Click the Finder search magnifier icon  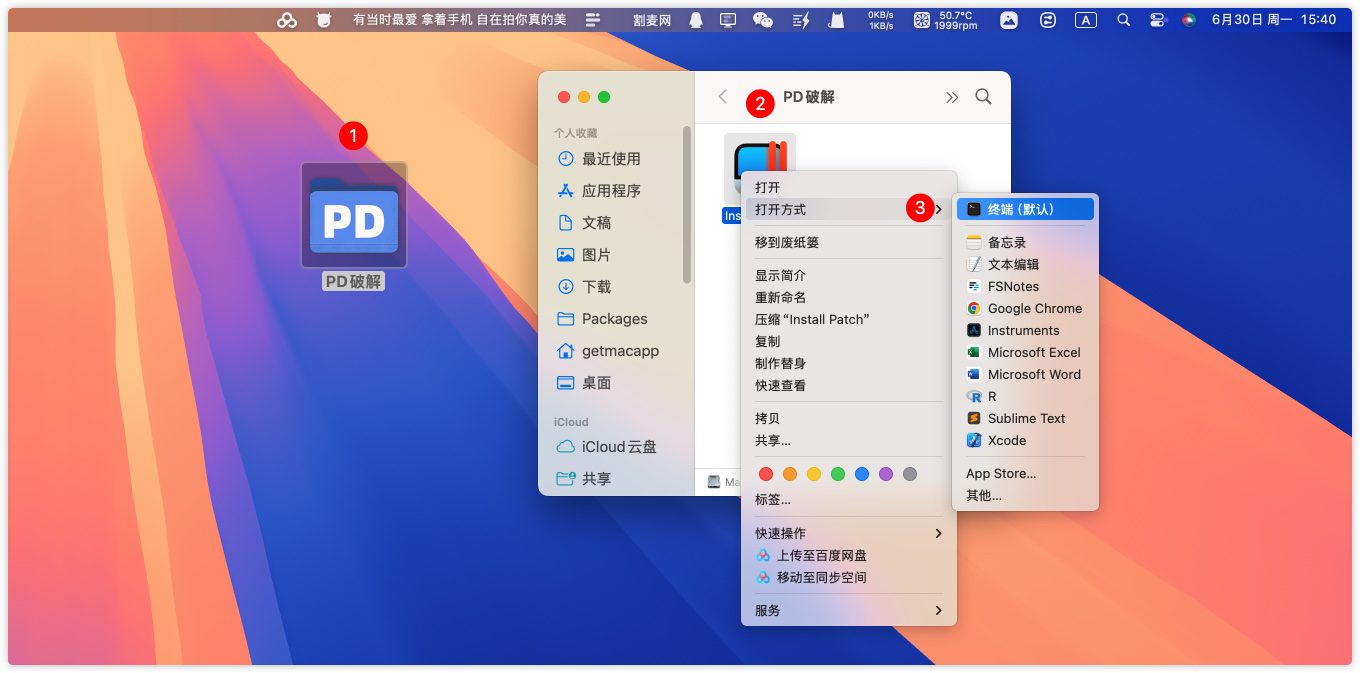[983, 97]
